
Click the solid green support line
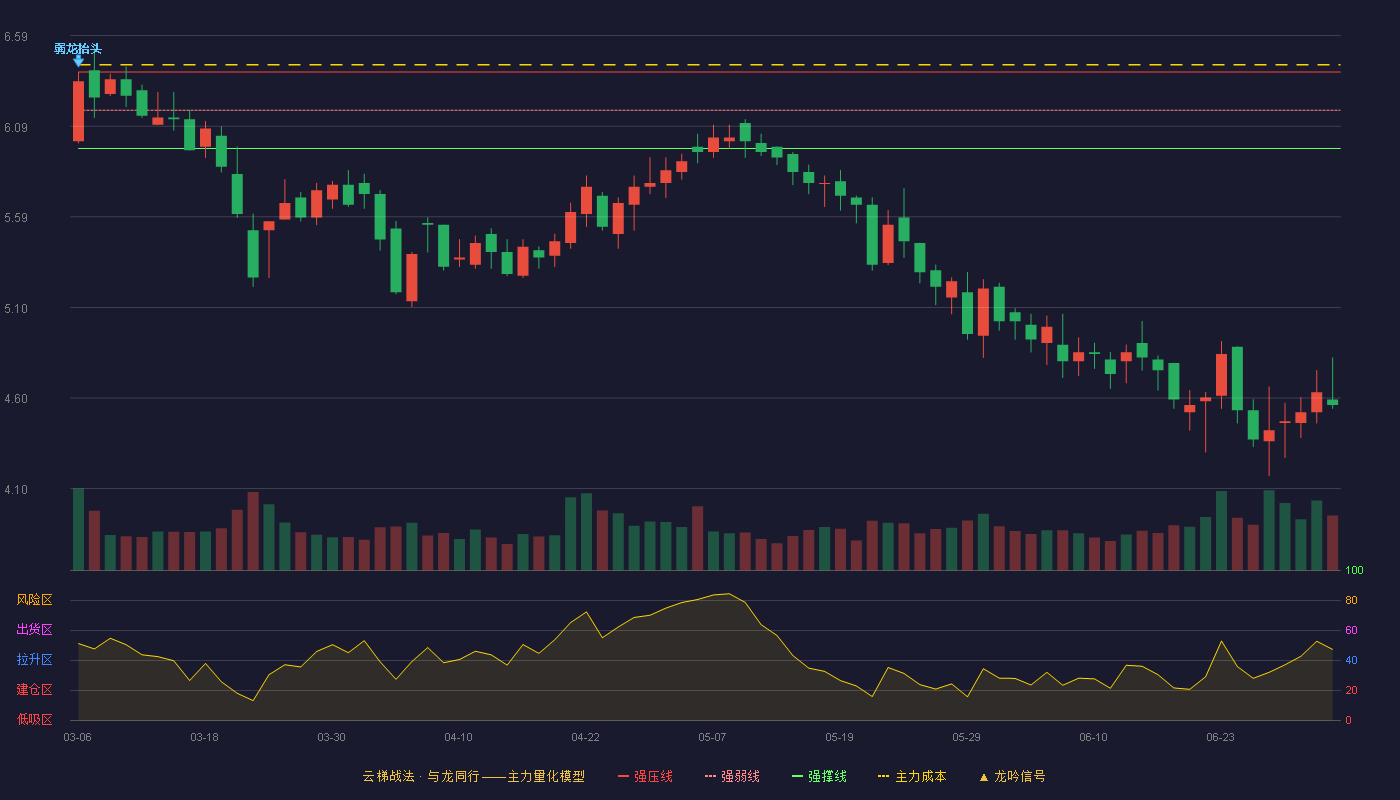pyautogui.click(x=709, y=148)
